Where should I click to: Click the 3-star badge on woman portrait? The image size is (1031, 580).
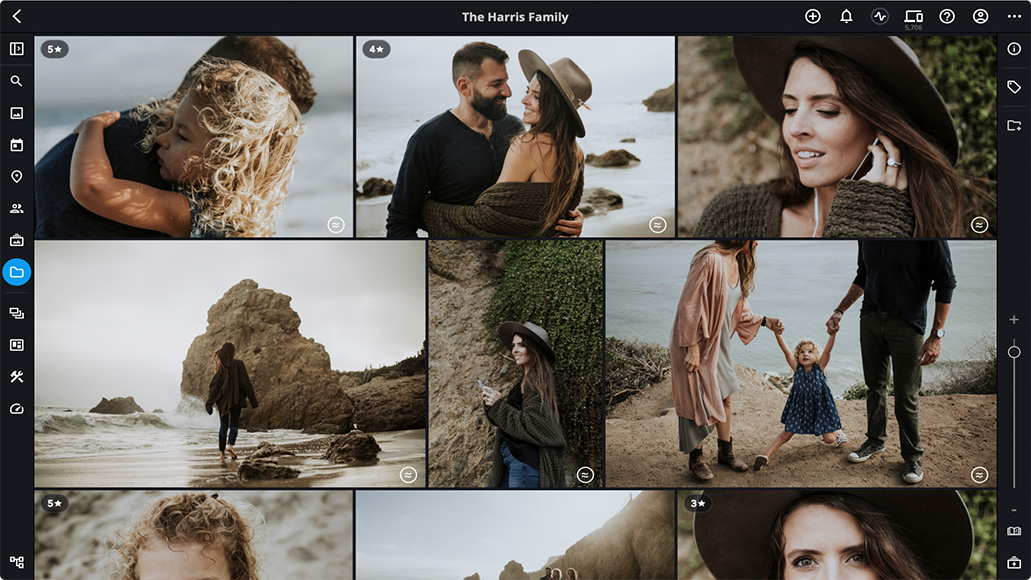click(x=698, y=504)
